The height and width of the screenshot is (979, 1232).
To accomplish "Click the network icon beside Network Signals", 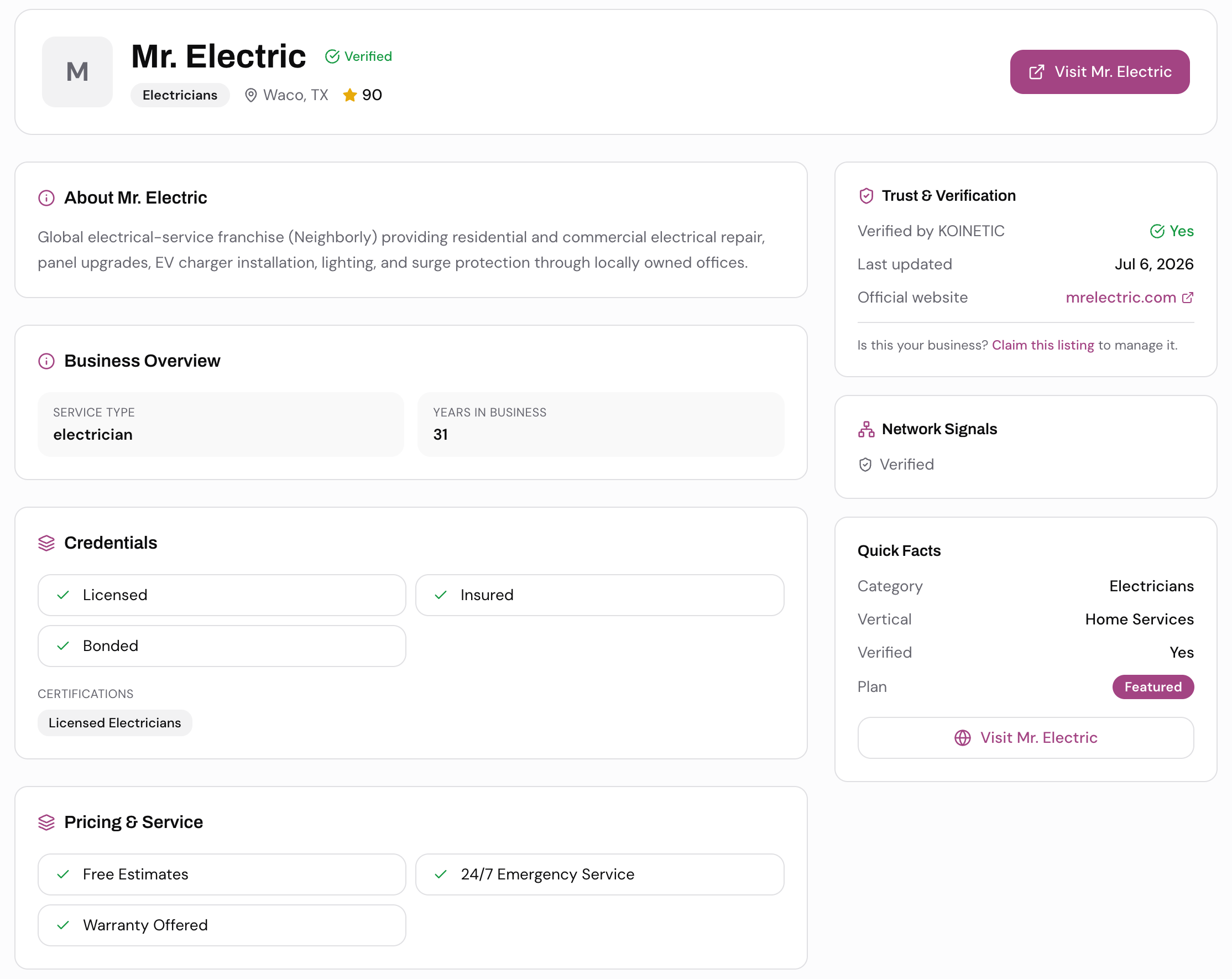I will [x=866, y=429].
